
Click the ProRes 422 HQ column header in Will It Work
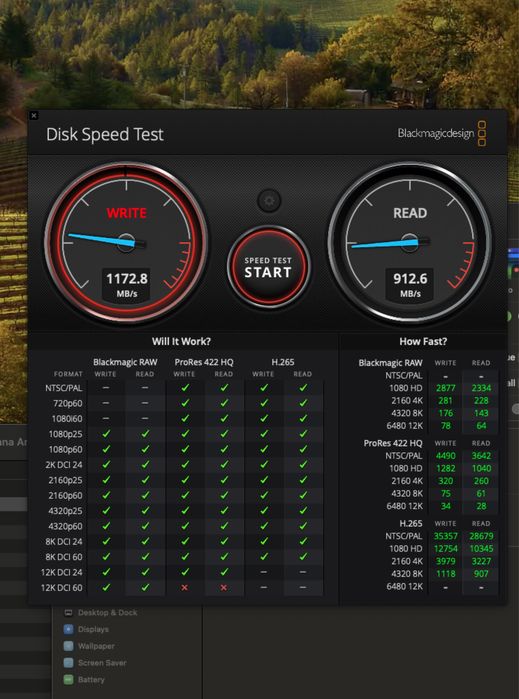point(204,362)
